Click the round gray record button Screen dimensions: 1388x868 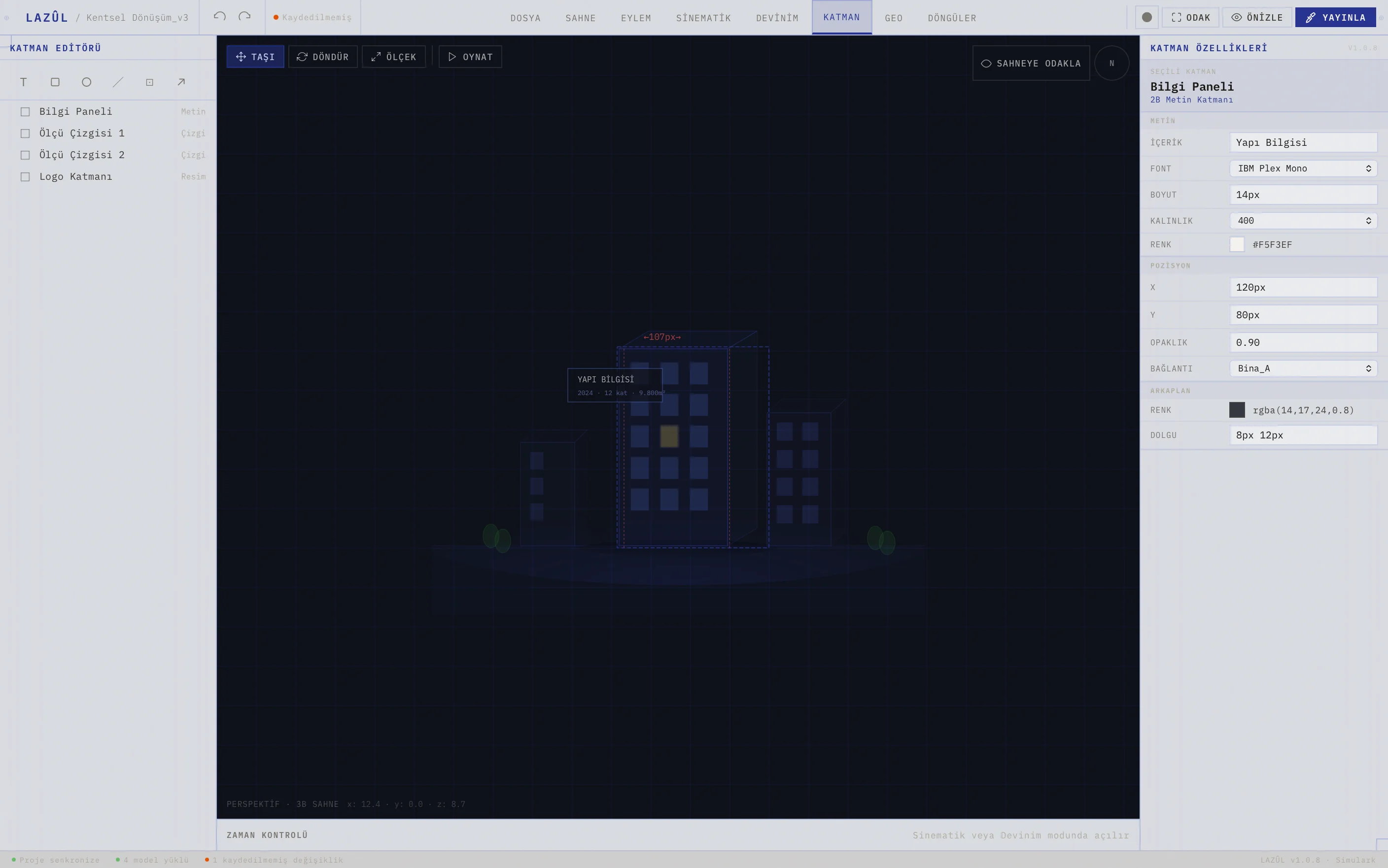1147,17
